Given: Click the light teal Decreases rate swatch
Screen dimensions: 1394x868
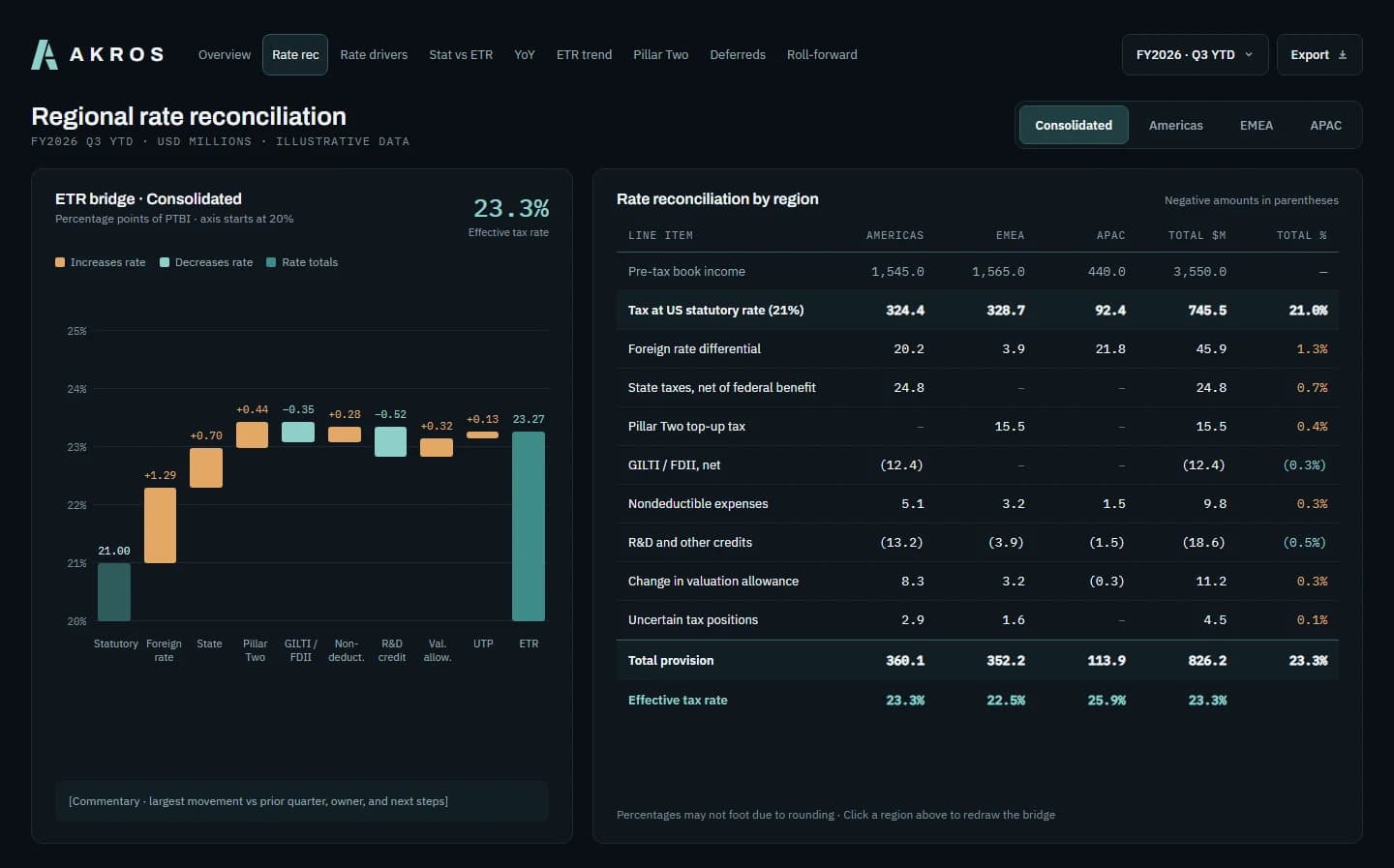Looking at the screenshot, I should [x=165, y=262].
